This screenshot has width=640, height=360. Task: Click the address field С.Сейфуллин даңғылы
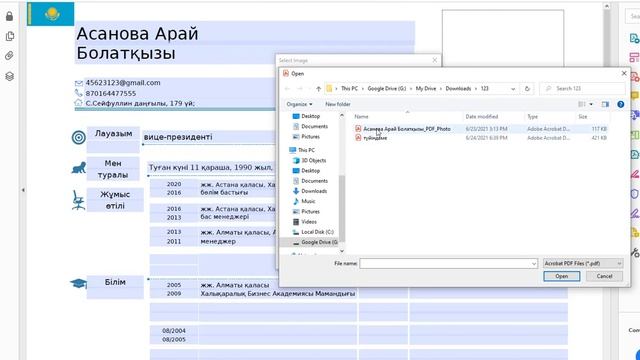[140, 104]
